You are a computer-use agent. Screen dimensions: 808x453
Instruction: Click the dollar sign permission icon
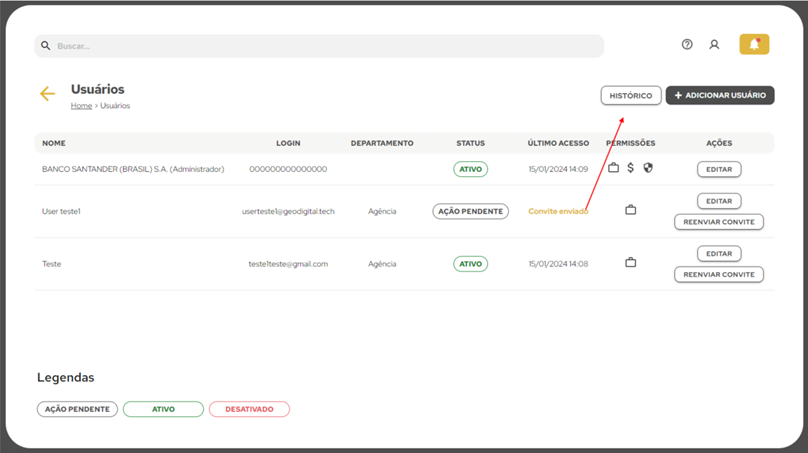(x=630, y=167)
